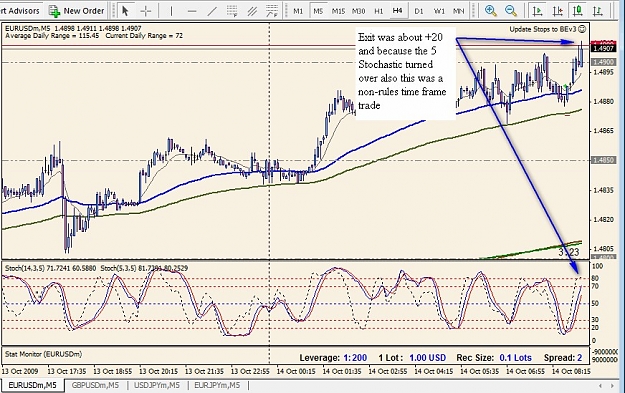Image resolution: width=625 pixels, height=393 pixels.
Task: Open the GBPUSDm,M5 chart tab
Action: pyautogui.click(x=95, y=385)
